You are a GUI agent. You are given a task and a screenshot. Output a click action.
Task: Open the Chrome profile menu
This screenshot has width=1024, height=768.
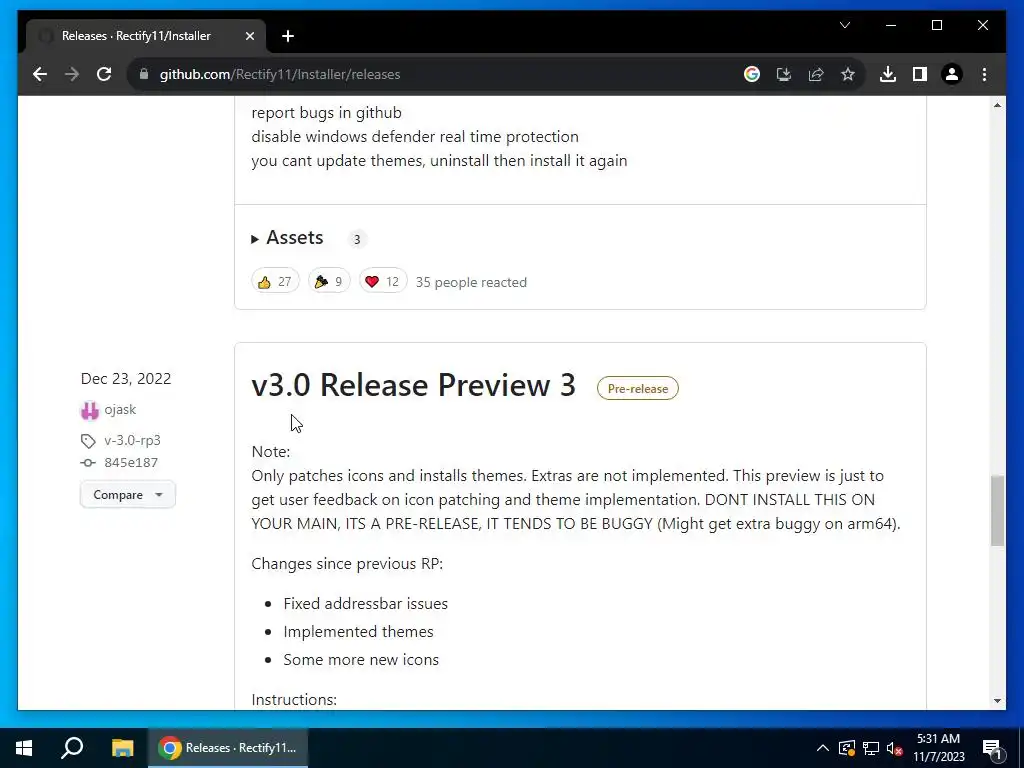(x=952, y=74)
